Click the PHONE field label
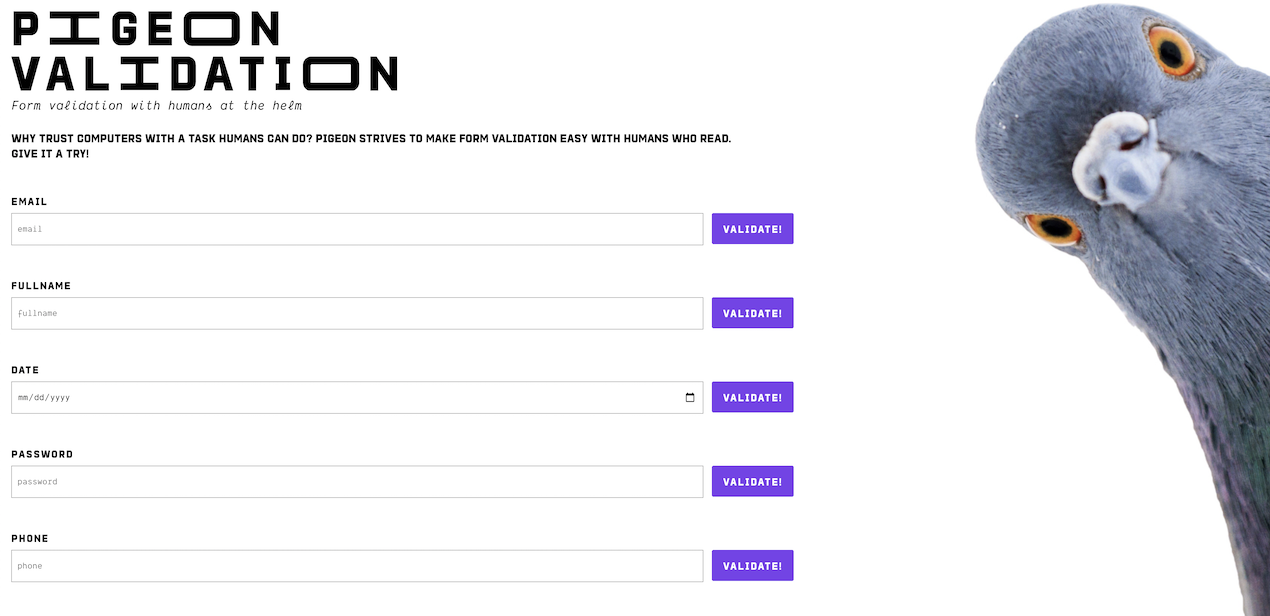This screenshot has height=616, width=1270. point(30,538)
